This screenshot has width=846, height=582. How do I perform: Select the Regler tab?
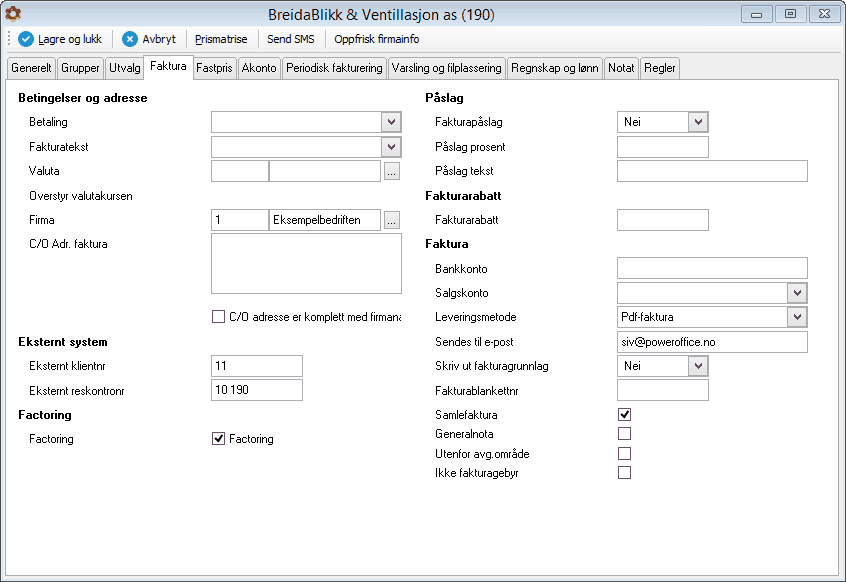(660, 68)
